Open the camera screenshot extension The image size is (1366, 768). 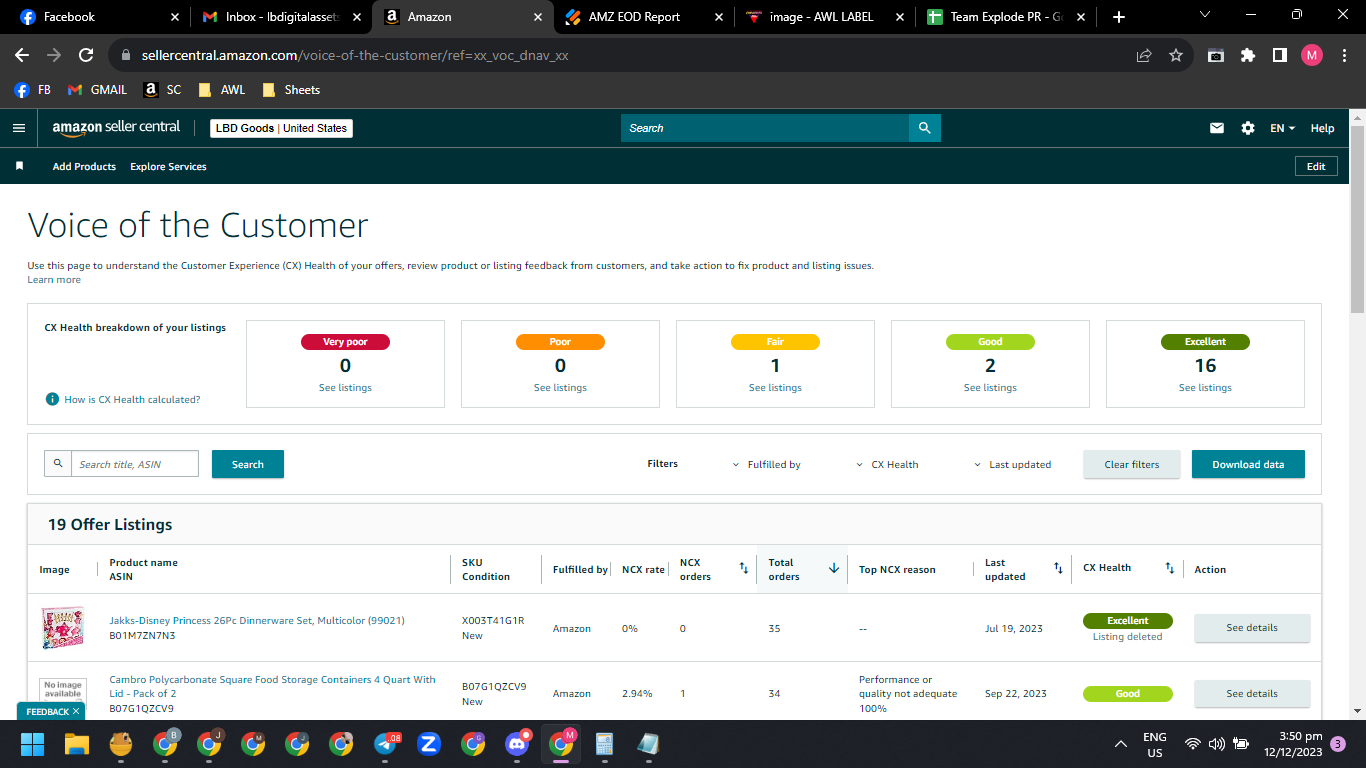[1216, 55]
